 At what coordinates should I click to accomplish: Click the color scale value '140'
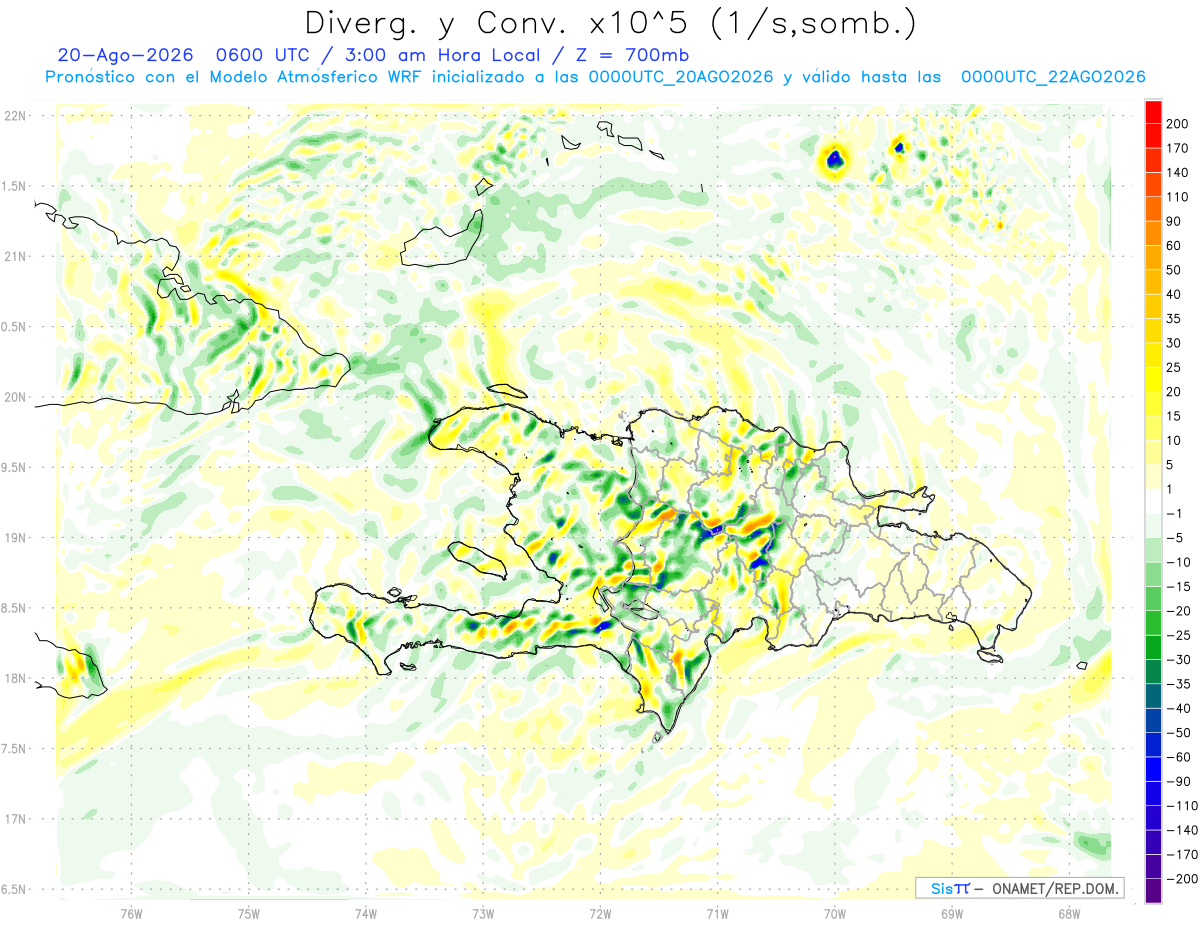coord(1178,172)
